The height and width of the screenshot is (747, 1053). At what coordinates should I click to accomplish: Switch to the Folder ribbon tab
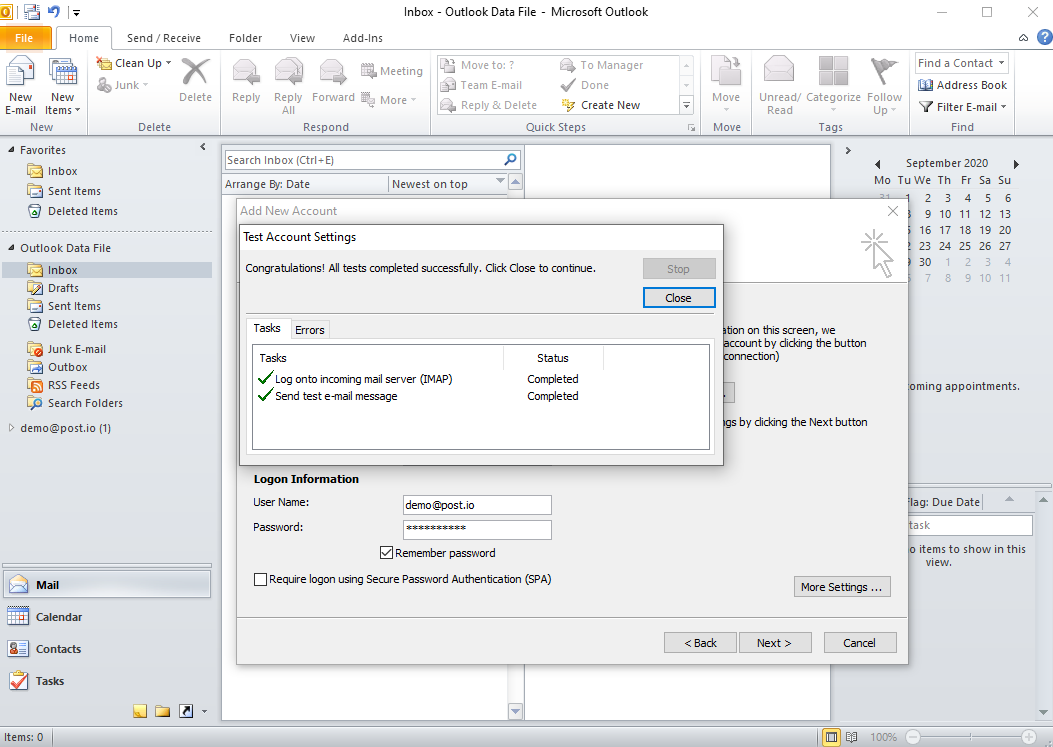click(x=245, y=38)
